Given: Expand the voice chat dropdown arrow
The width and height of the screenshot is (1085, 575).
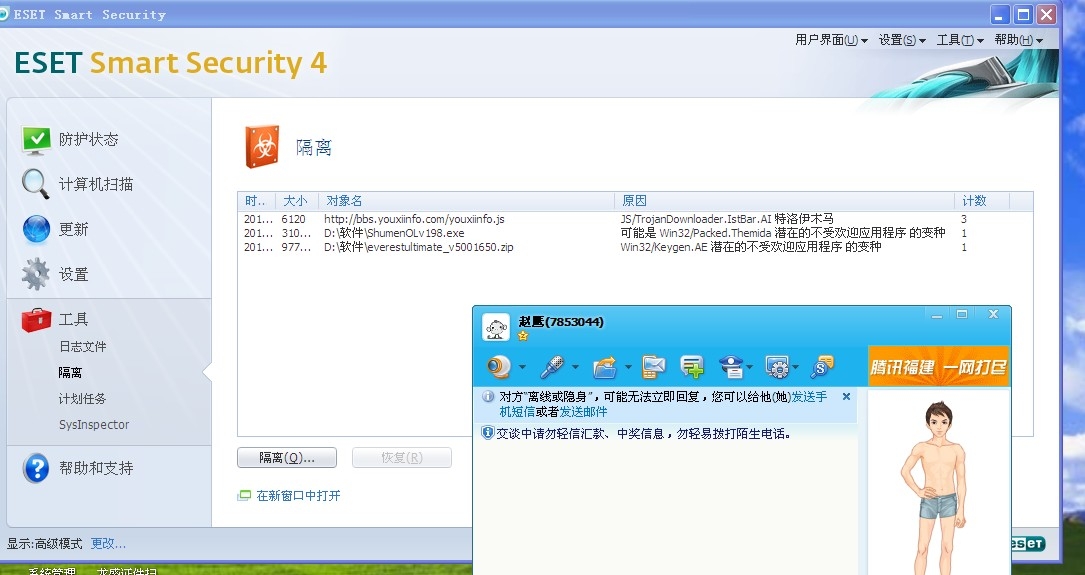Looking at the screenshot, I should pyautogui.click(x=574, y=367).
